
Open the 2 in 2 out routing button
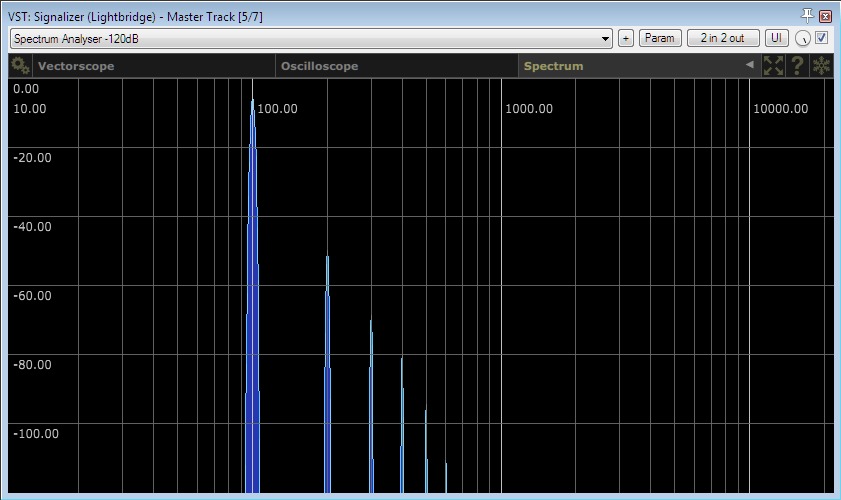722,38
